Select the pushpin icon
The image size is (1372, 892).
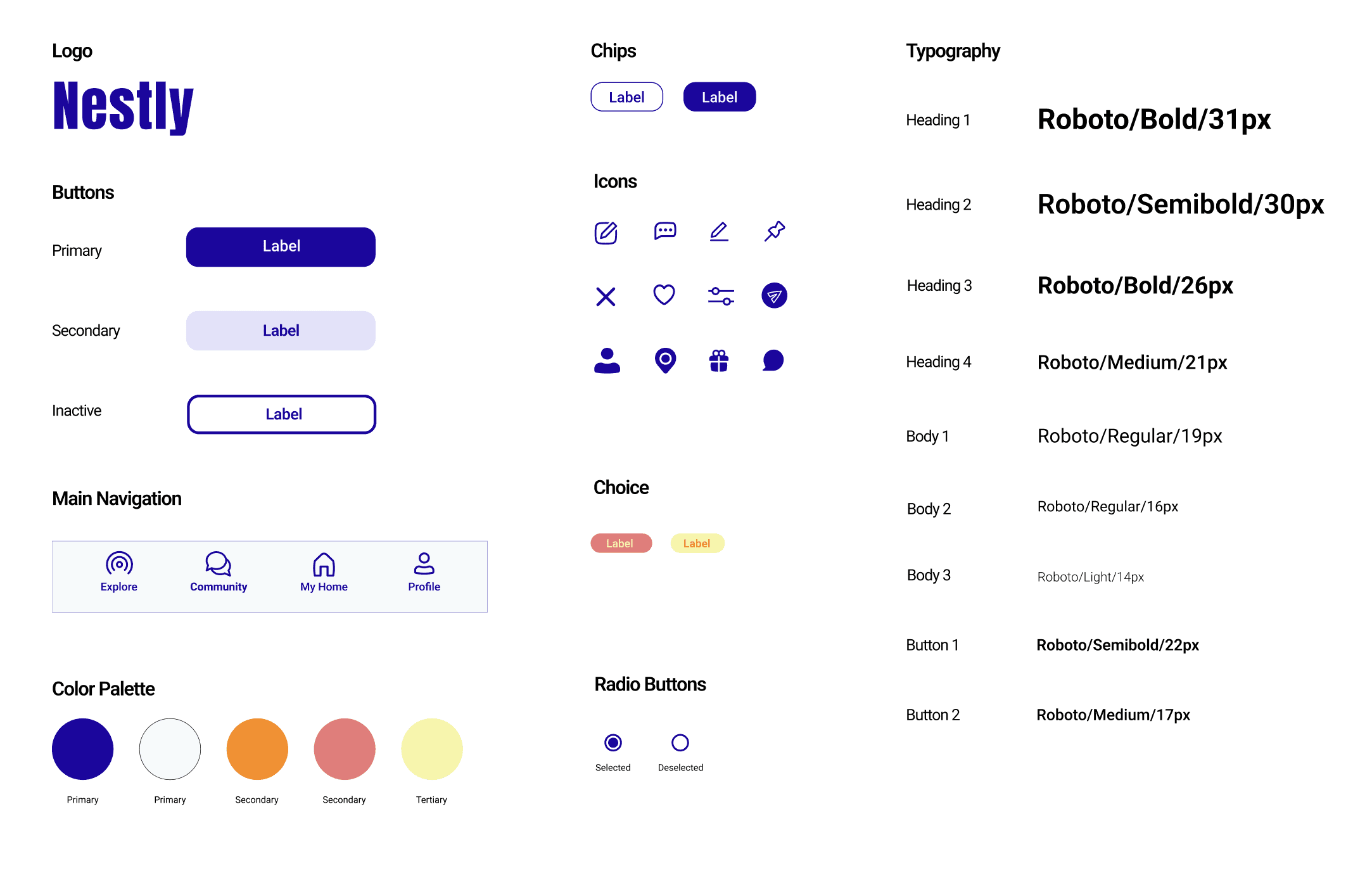coord(774,231)
